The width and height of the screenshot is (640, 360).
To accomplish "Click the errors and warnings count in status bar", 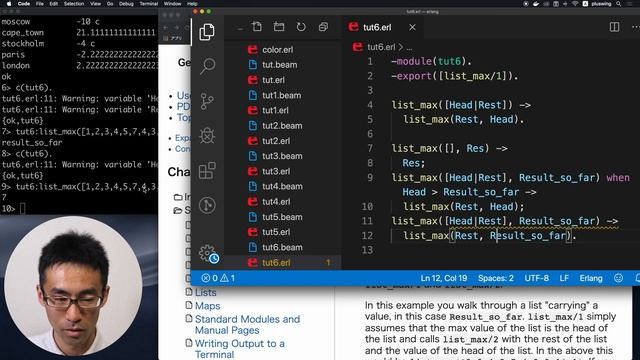I will pyautogui.click(x=218, y=278).
